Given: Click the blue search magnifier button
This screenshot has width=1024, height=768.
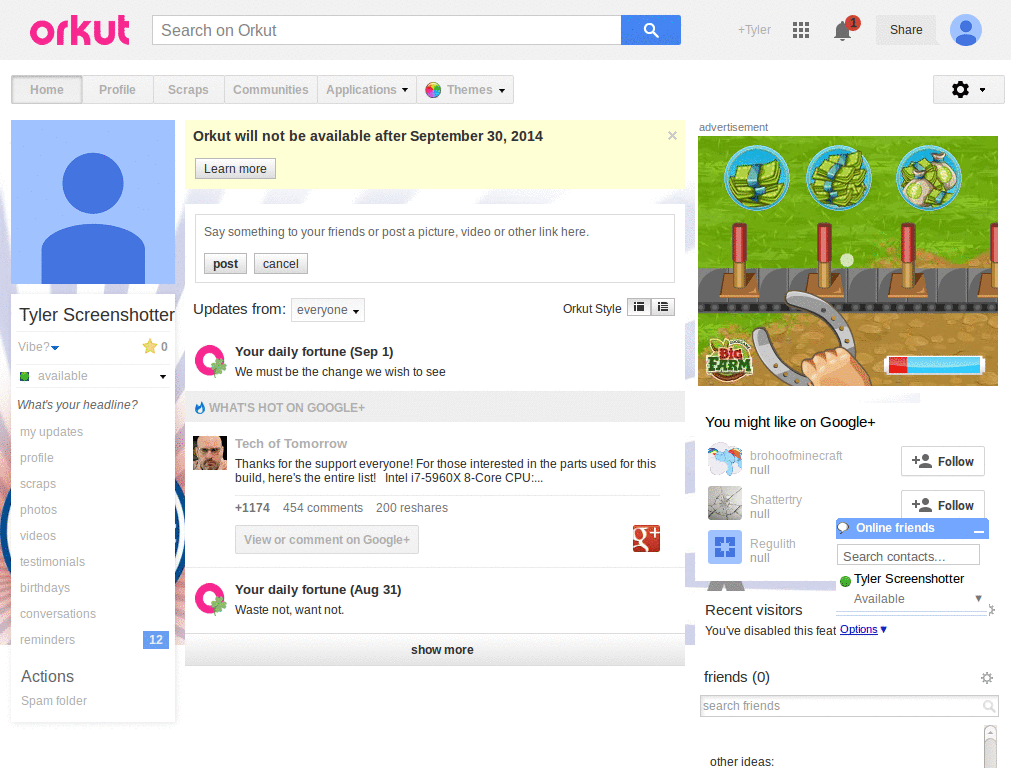Looking at the screenshot, I should [x=650, y=30].
